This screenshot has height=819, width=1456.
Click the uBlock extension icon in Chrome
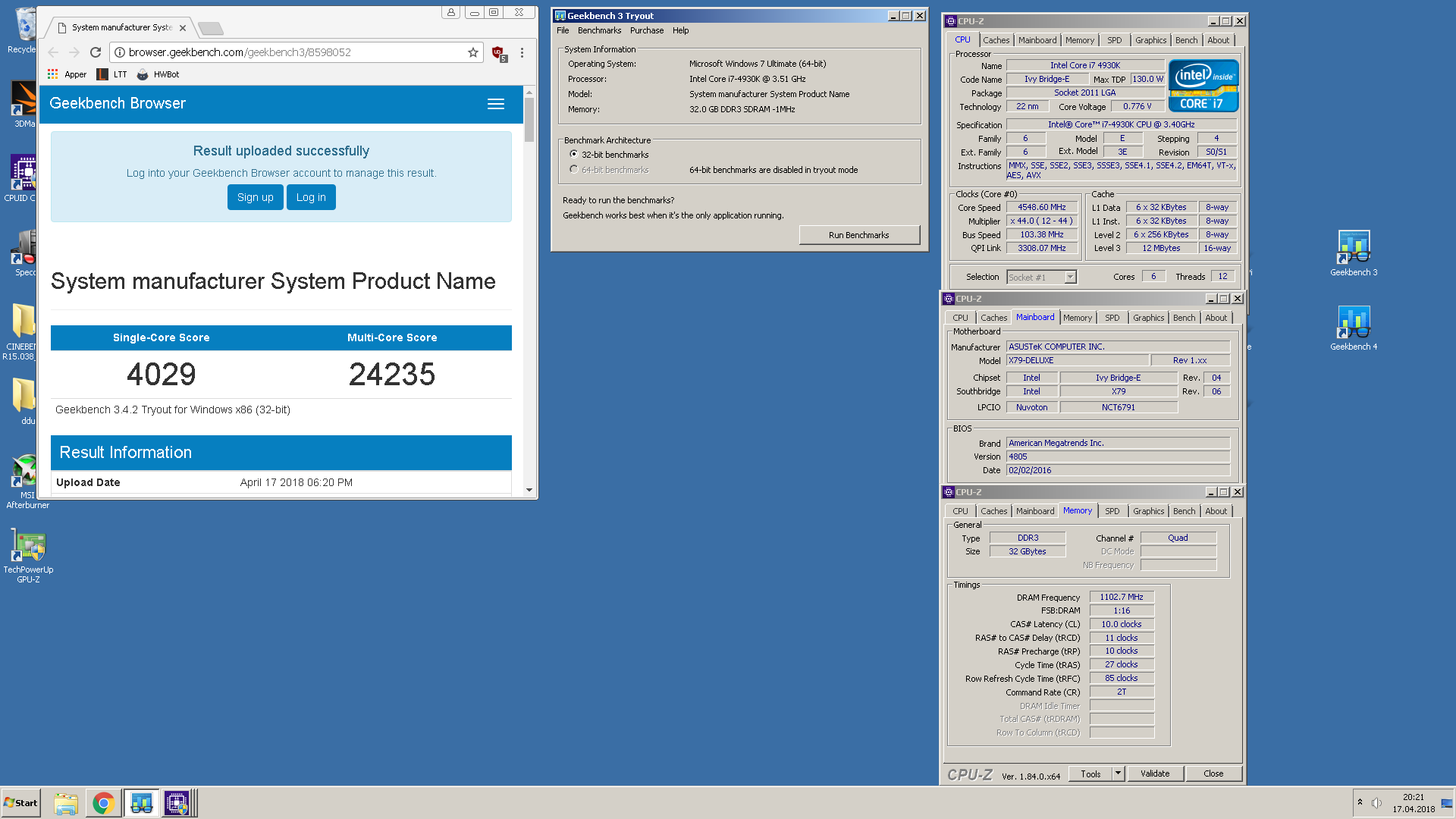[498, 53]
